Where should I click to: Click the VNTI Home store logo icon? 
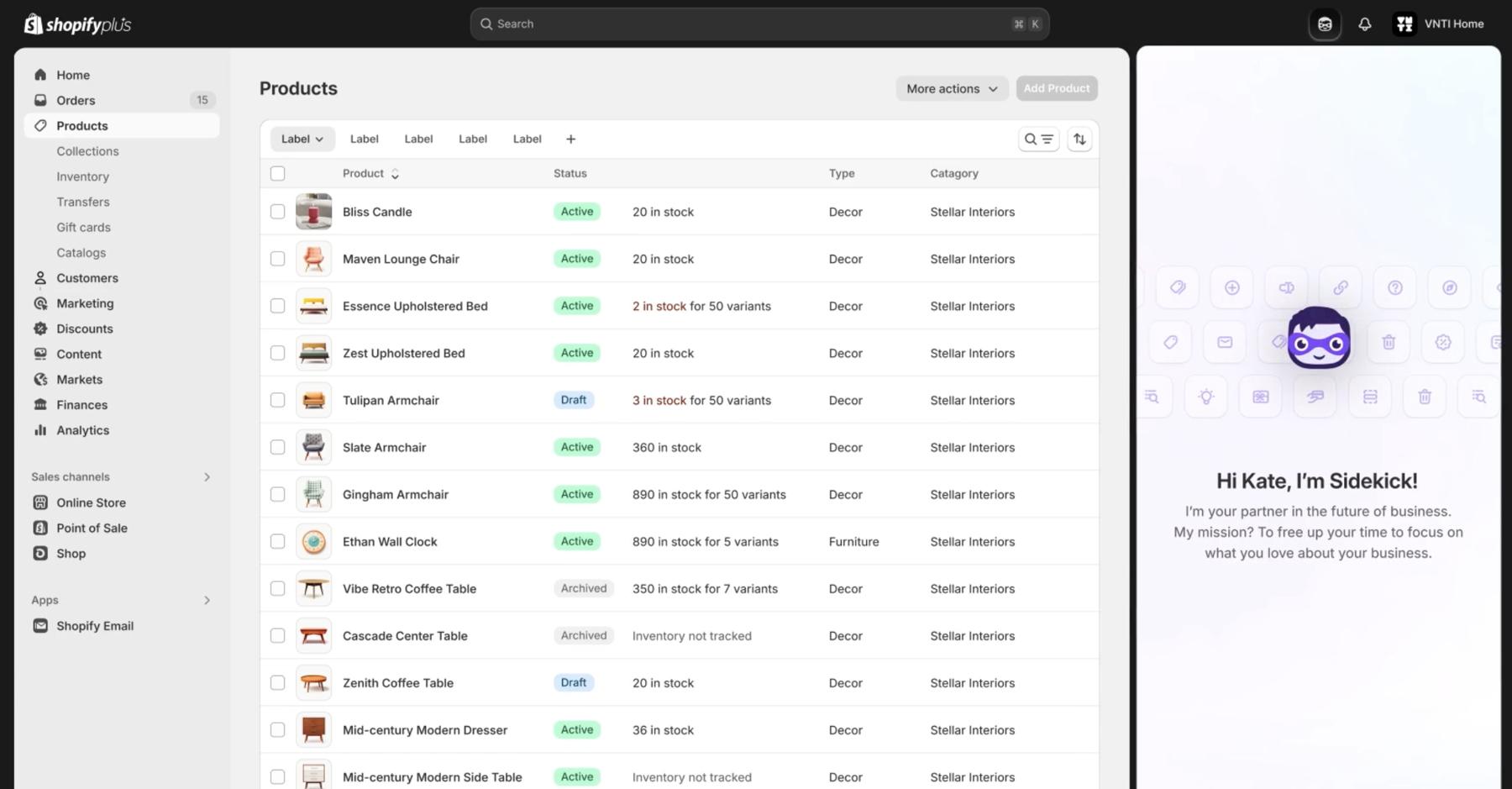pos(1404,24)
